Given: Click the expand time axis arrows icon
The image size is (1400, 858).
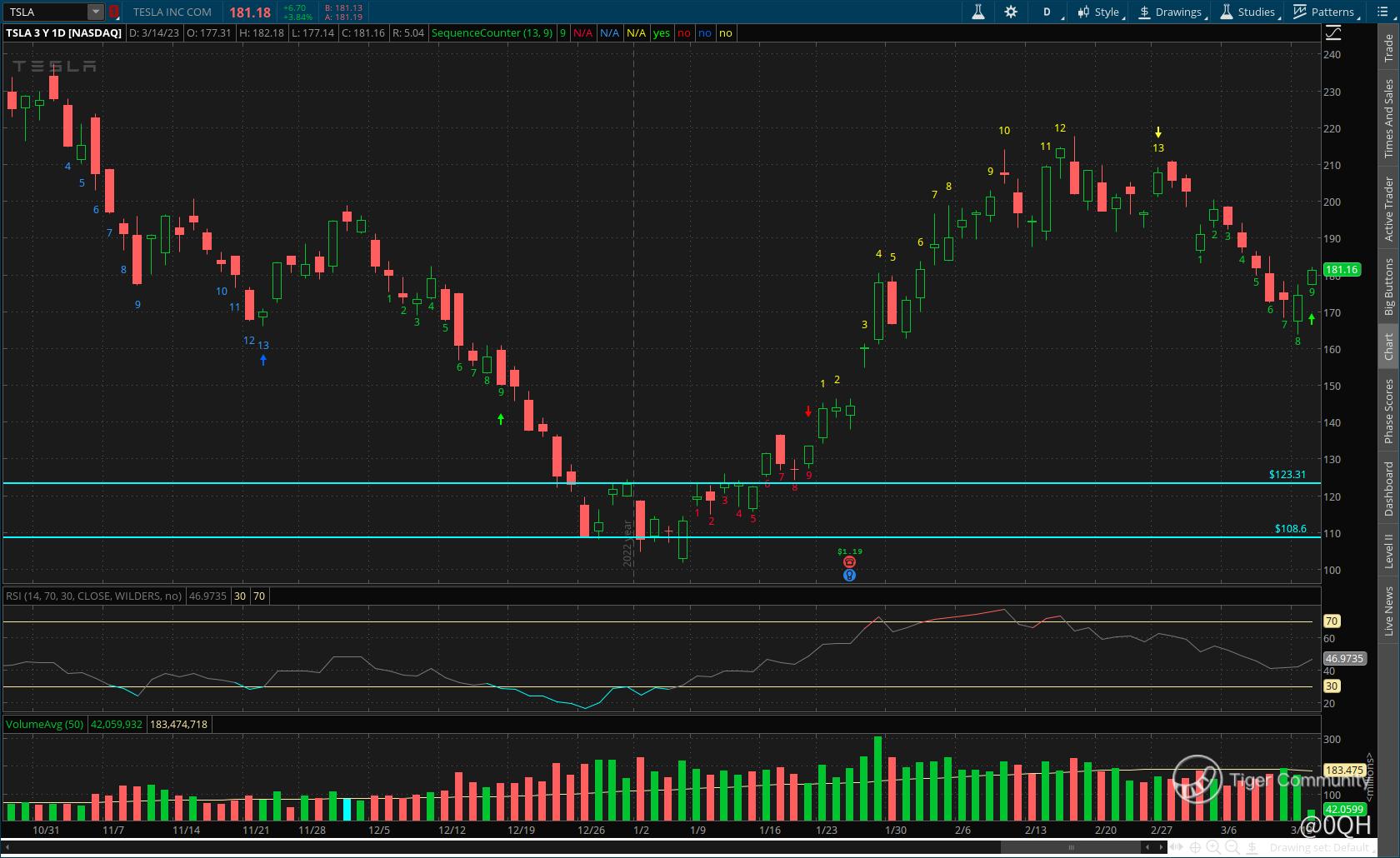Looking at the screenshot, I should click(x=1177, y=848).
